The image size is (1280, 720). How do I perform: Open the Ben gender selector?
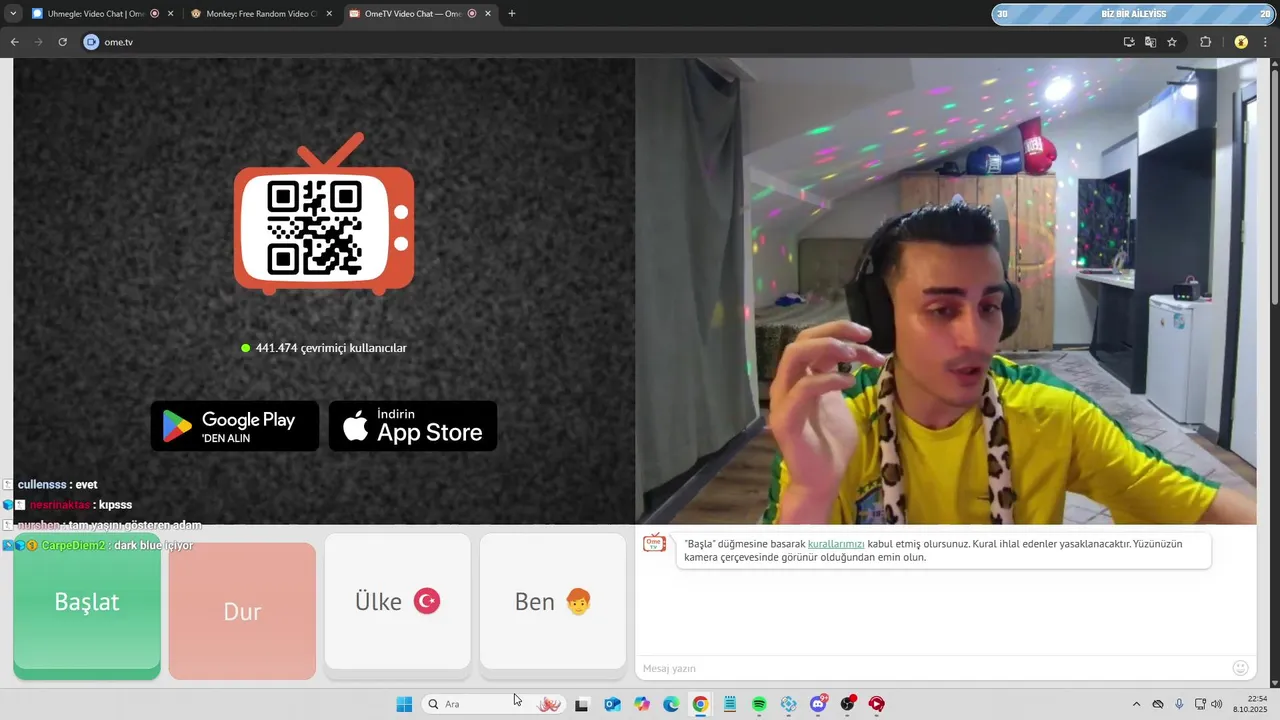point(553,601)
